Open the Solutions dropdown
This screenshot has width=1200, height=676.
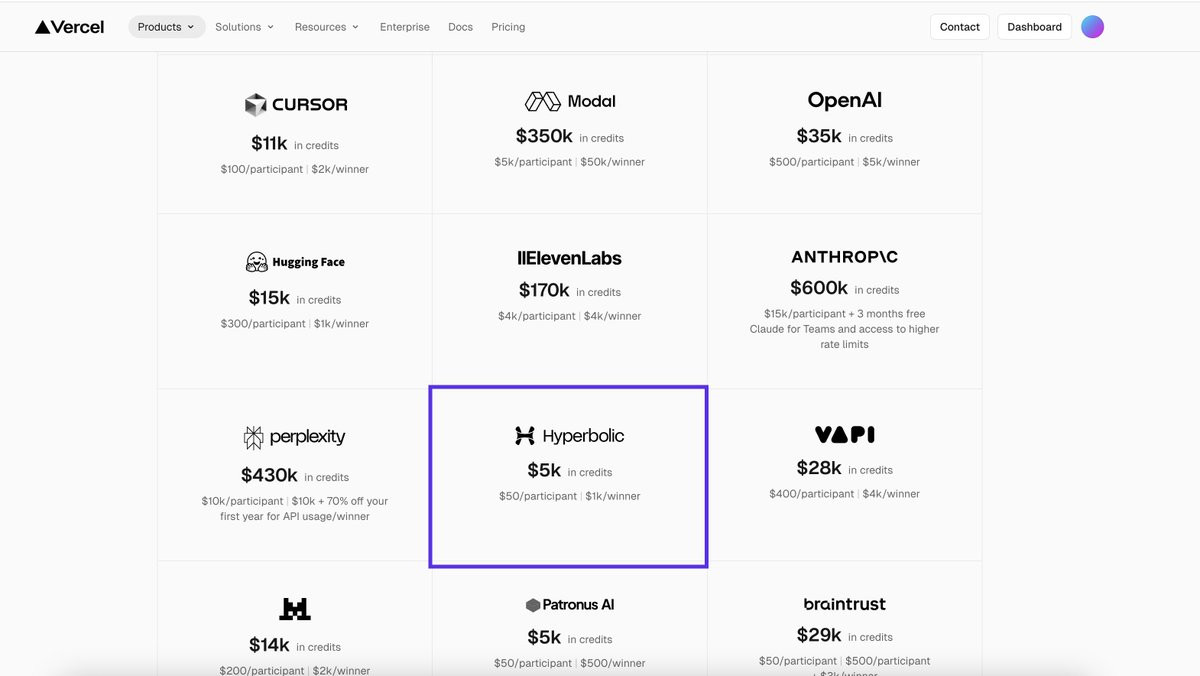[245, 27]
